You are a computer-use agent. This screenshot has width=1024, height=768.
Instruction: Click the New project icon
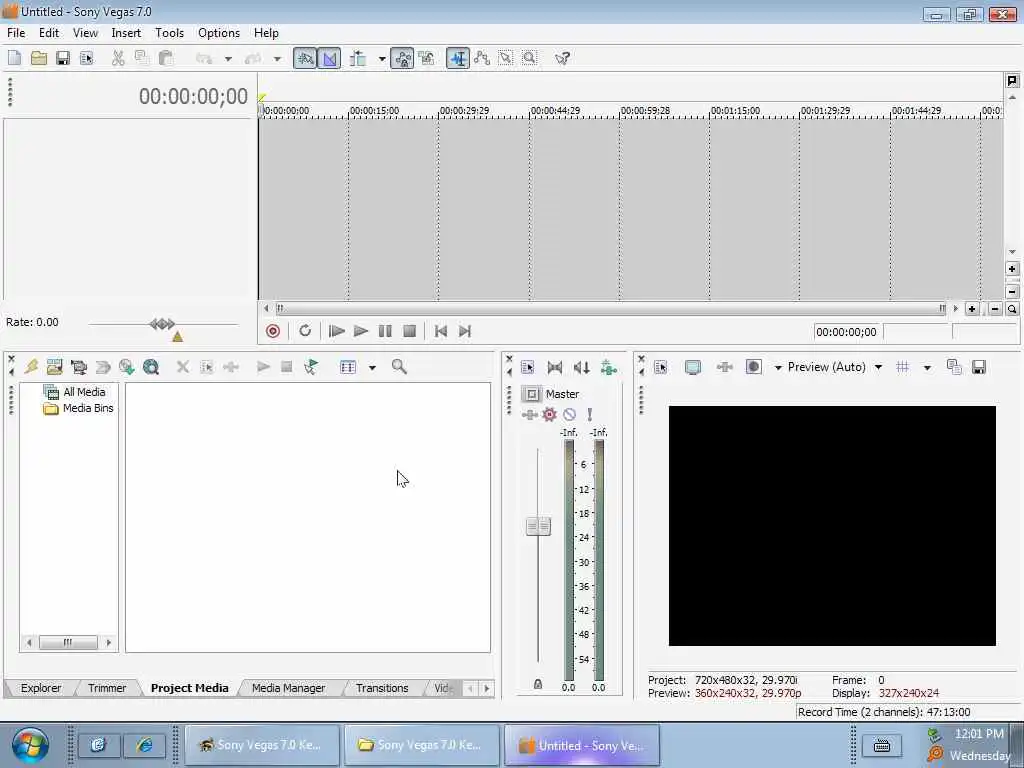point(14,58)
